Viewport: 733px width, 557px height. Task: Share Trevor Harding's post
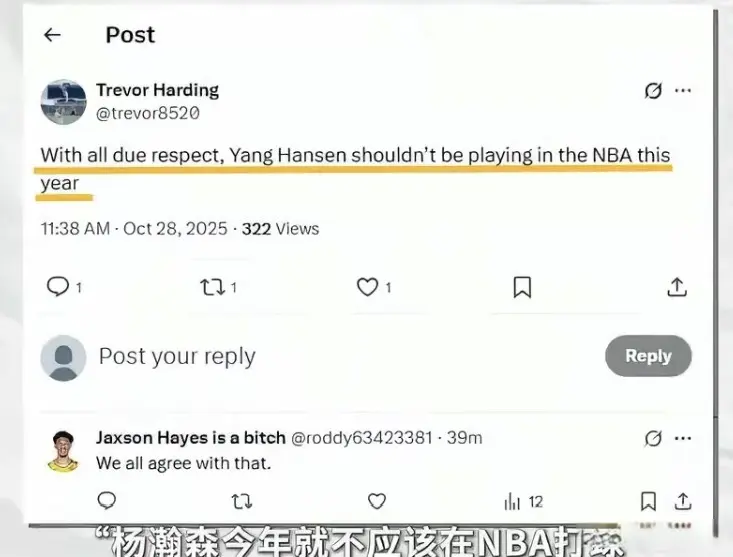coord(677,287)
